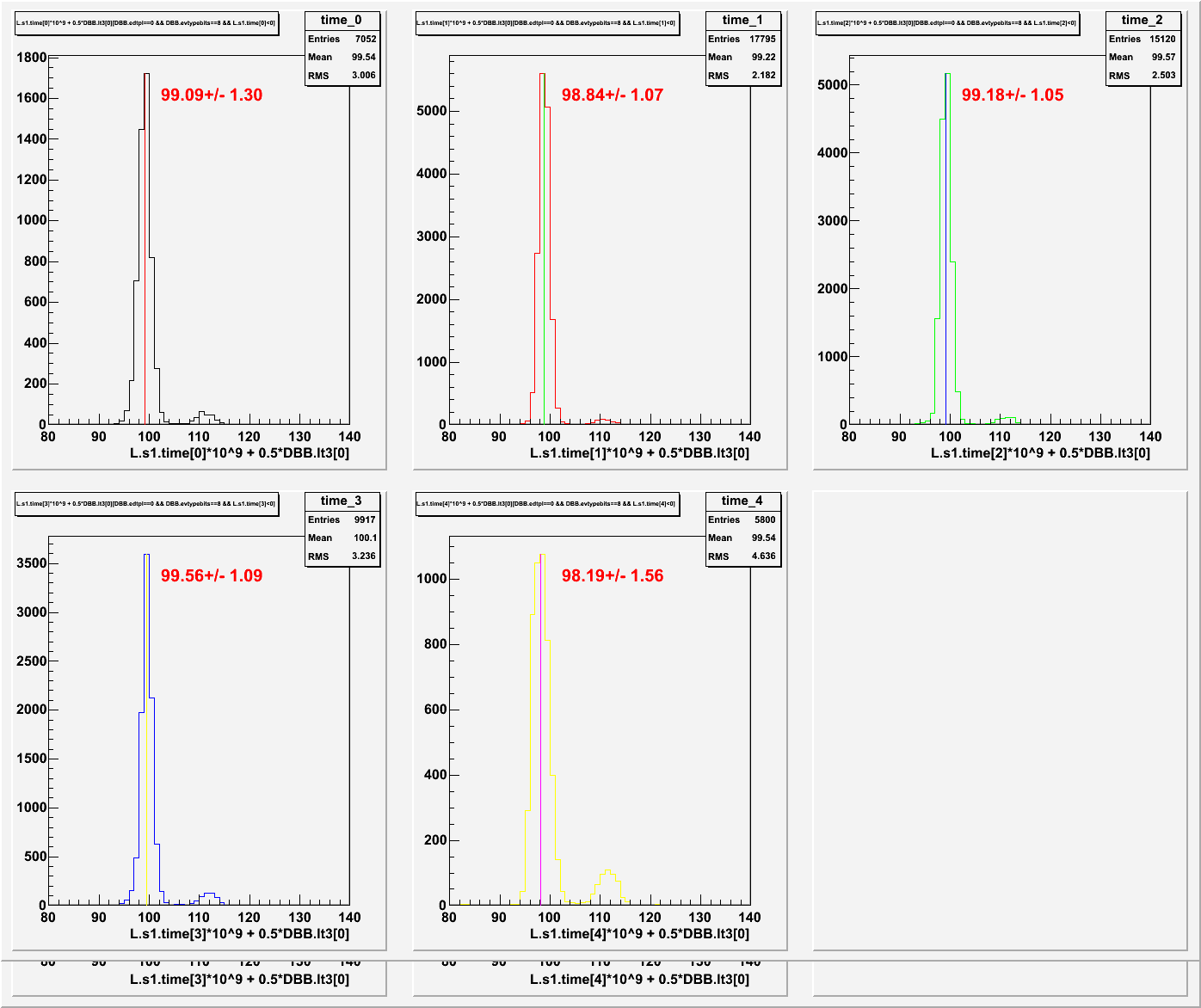Viewport: 1201px width, 1008px height.
Task: Click the Mean 99.54 row in the time_0 stats box
Action: (342, 57)
